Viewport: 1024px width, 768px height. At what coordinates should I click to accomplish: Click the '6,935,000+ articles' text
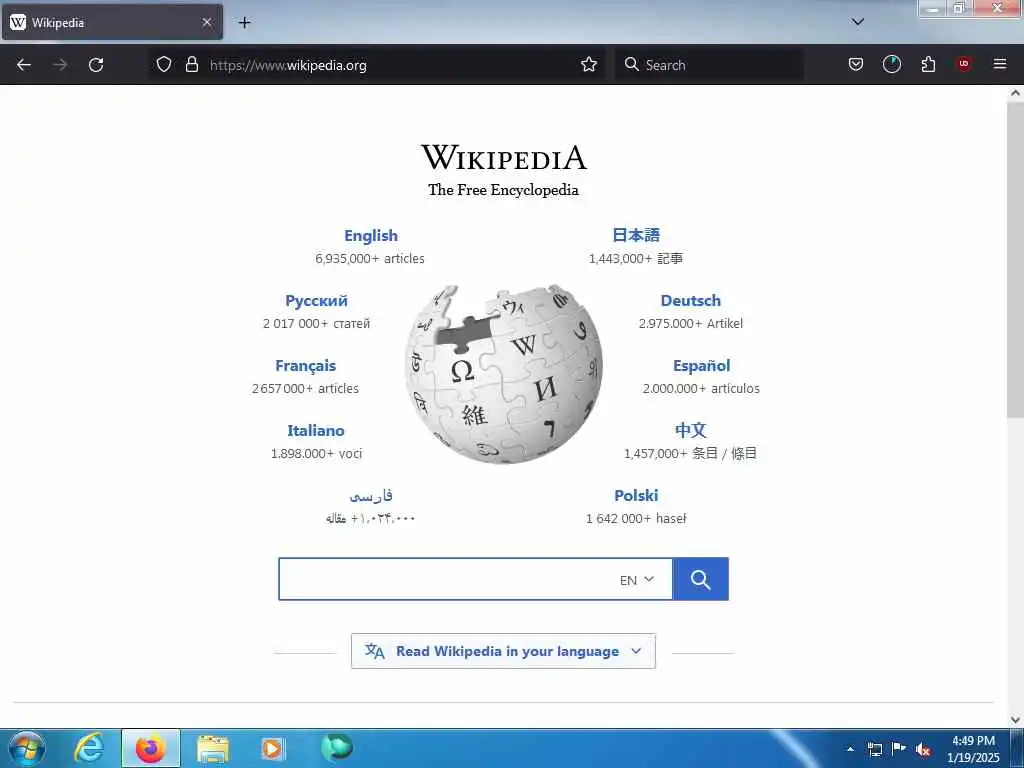pyautogui.click(x=370, y=259)
